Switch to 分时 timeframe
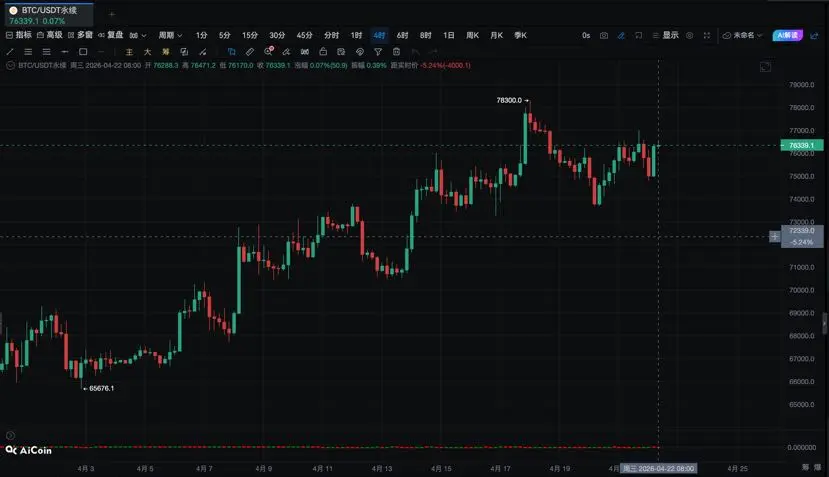This screenshot has height=477, width=829. click(x=331, y=35)
